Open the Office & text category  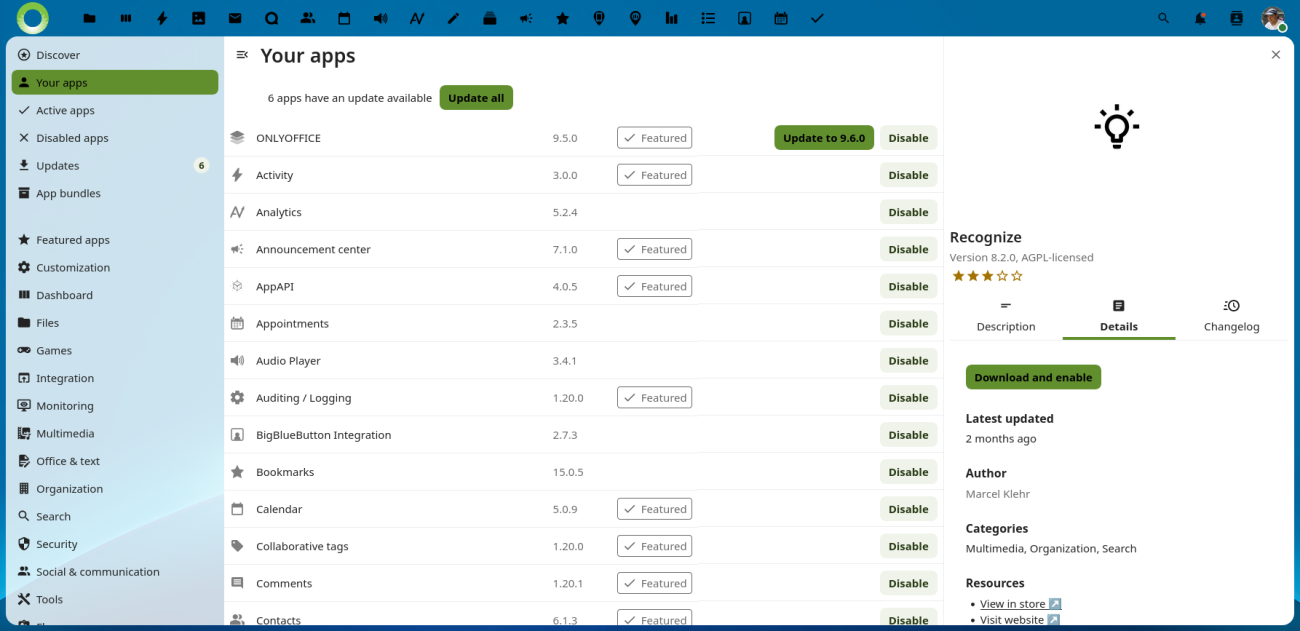pos(115,461)
